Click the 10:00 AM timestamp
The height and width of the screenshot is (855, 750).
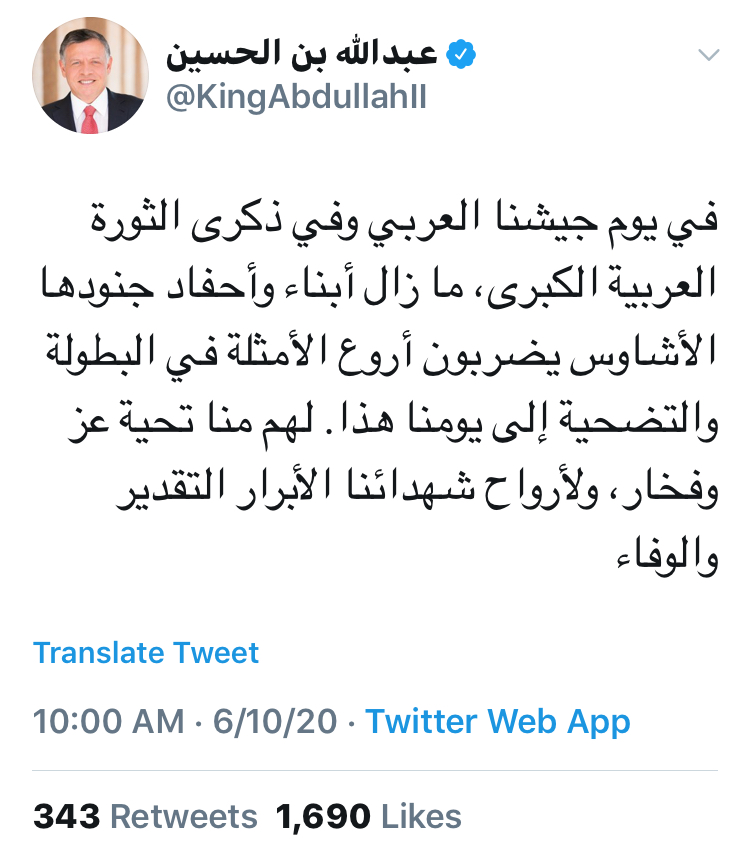108,721
